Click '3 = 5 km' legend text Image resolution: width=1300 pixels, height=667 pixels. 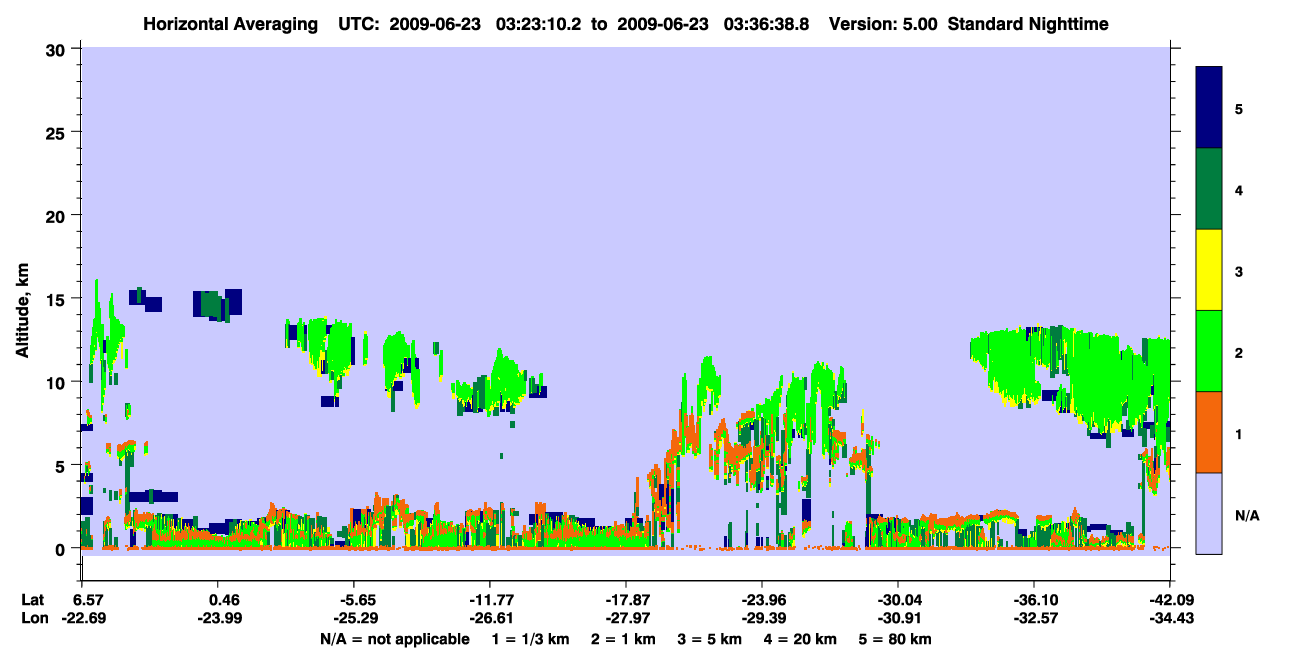coord(712,639)
